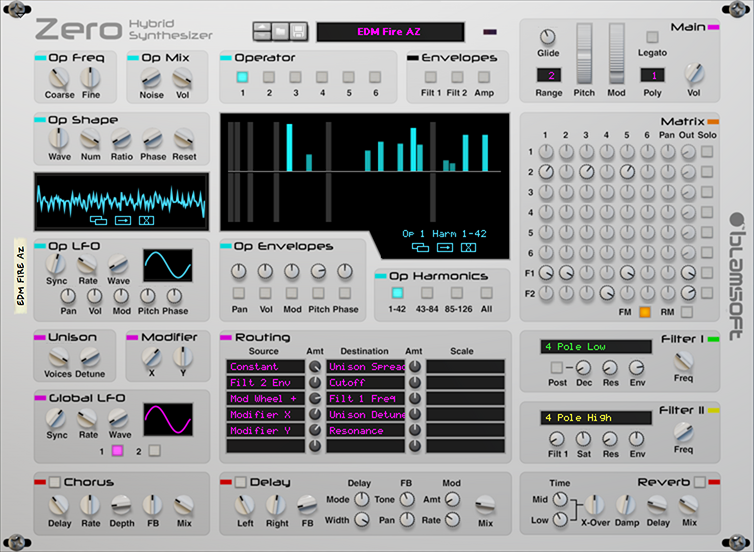Click the Filt 2 envelope button
The image size is (754, 552).
click(x=457, y=77)
